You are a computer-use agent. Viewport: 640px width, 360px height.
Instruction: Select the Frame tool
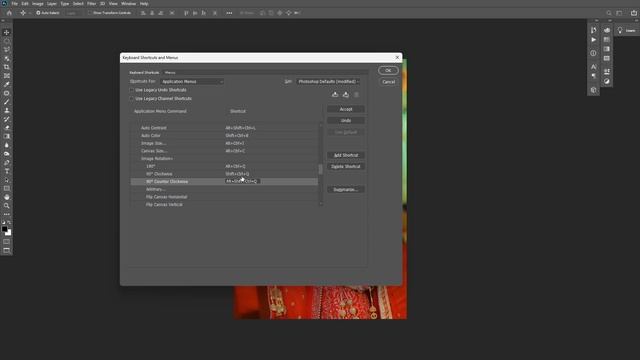[7, 76]
